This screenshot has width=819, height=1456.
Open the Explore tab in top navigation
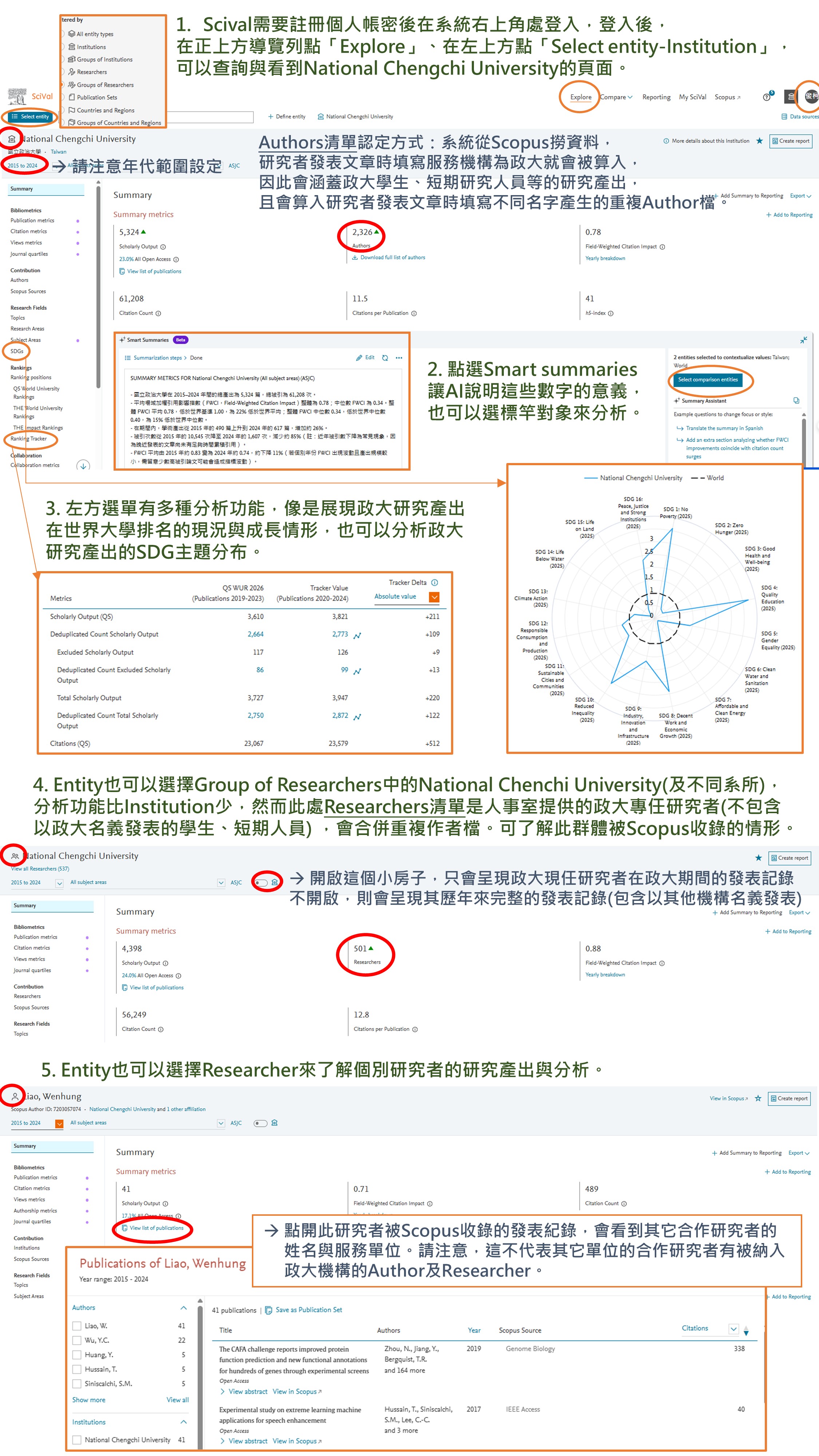point(581,97)
